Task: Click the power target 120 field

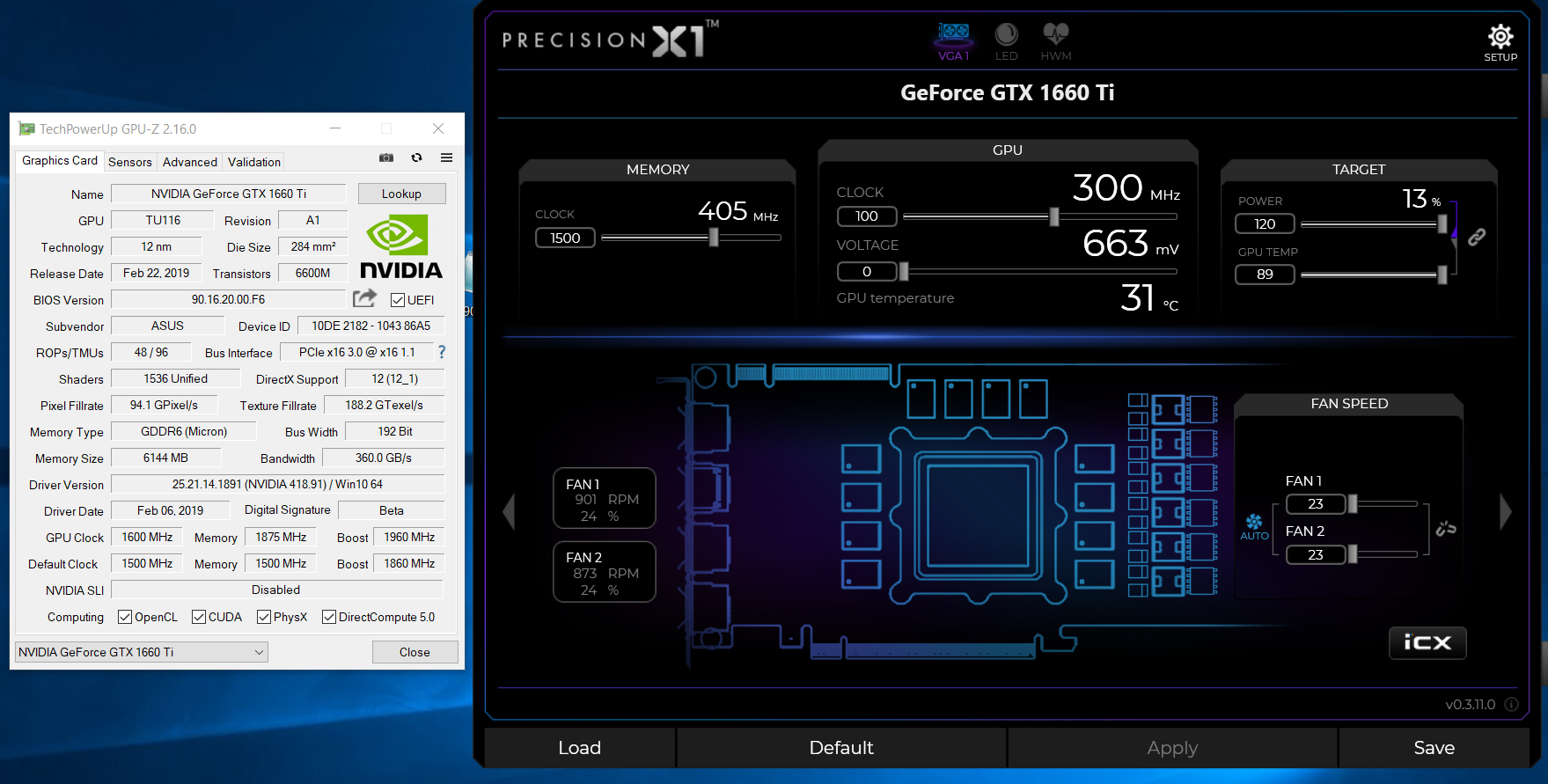Action: point(1265,224)
